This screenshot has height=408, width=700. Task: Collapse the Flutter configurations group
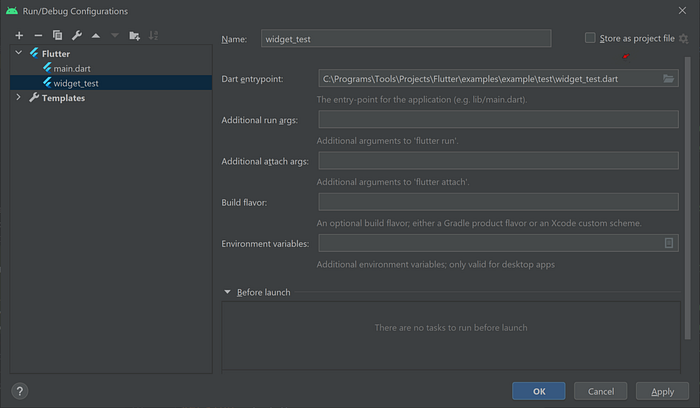click(19, 53)
